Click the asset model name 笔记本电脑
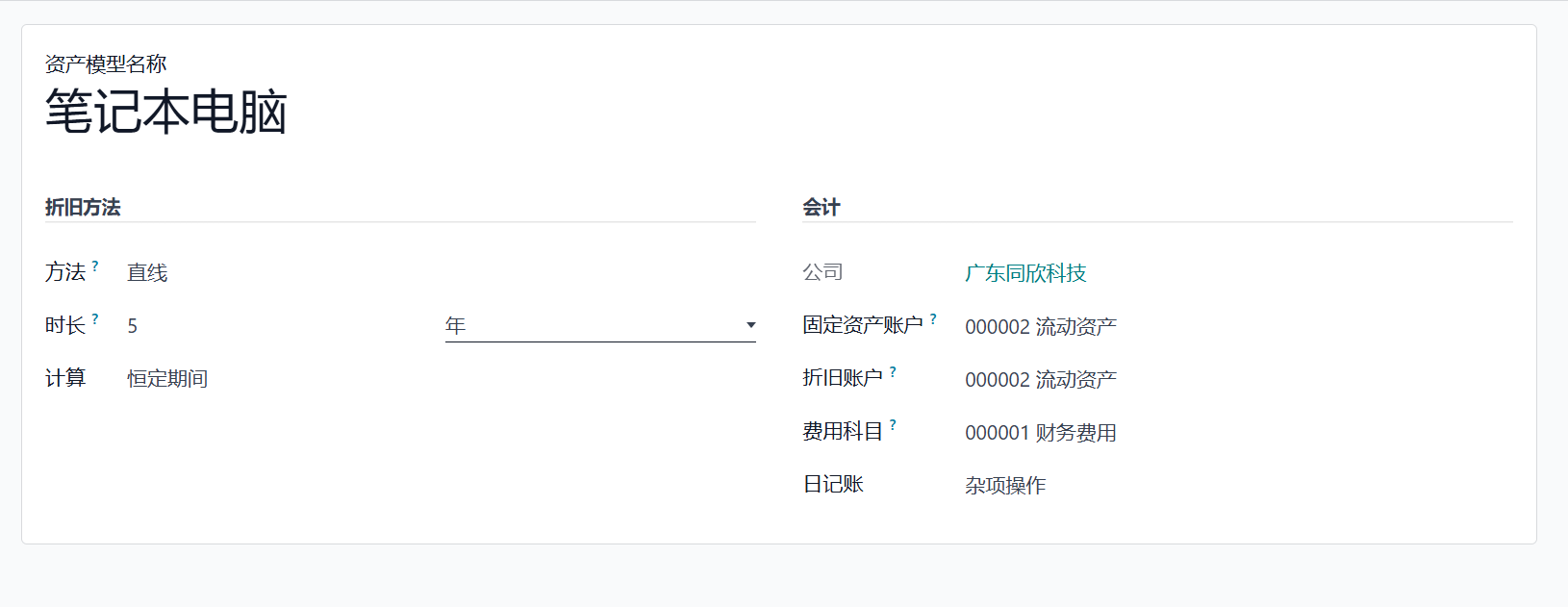 pos(165,112)
